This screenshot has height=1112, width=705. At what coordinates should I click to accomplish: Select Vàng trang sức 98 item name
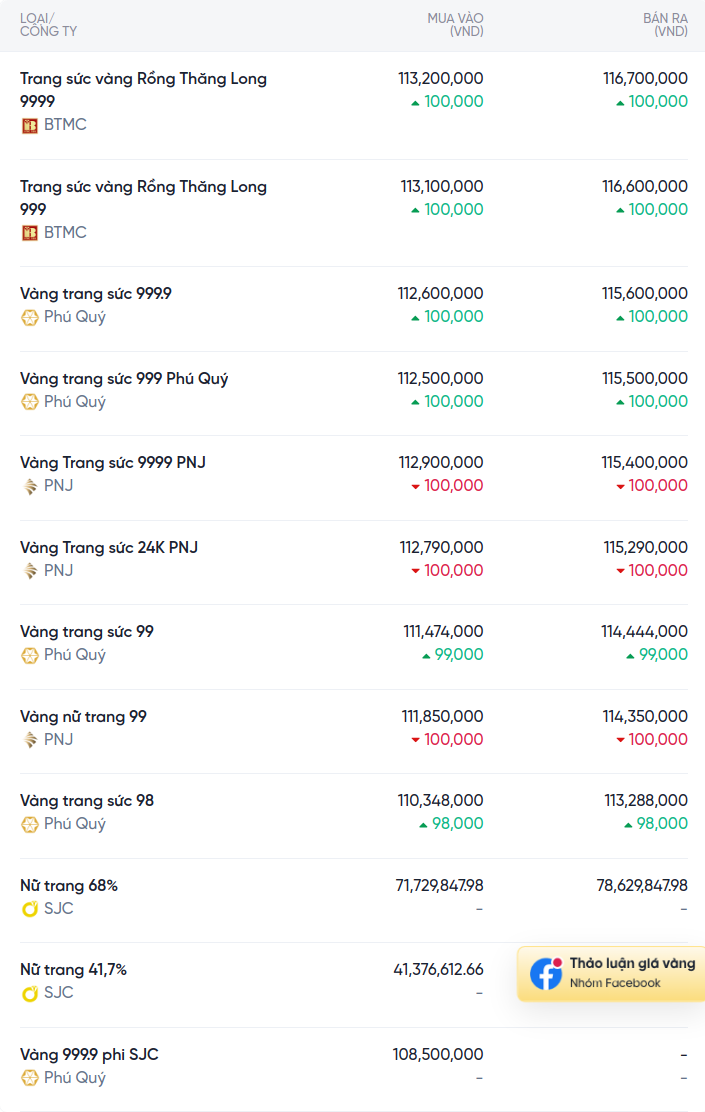click(x=87, y=801)
